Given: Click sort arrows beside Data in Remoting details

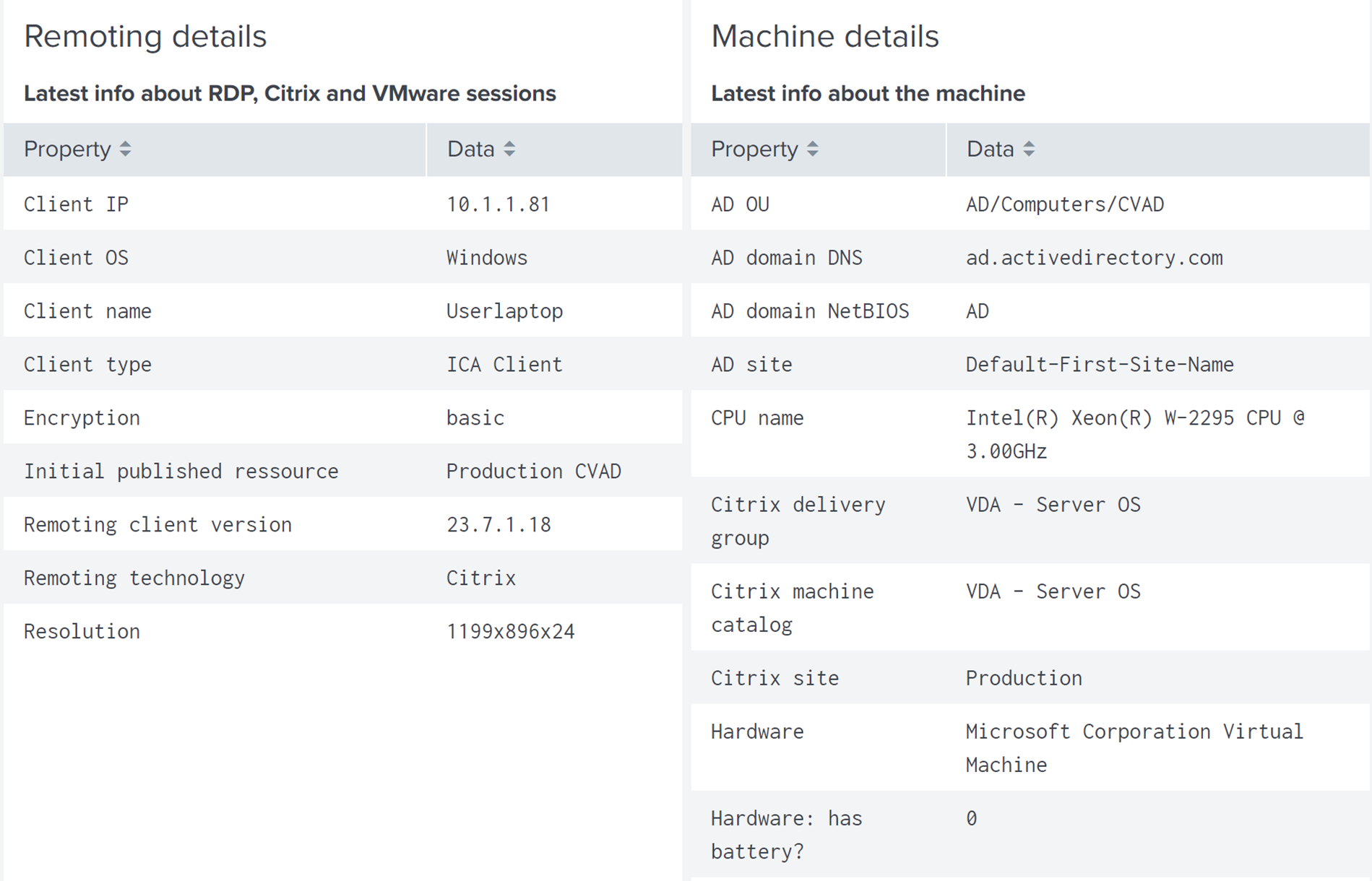Looking at the screenshot, I should pyautogui.click(x=509, y=149).
